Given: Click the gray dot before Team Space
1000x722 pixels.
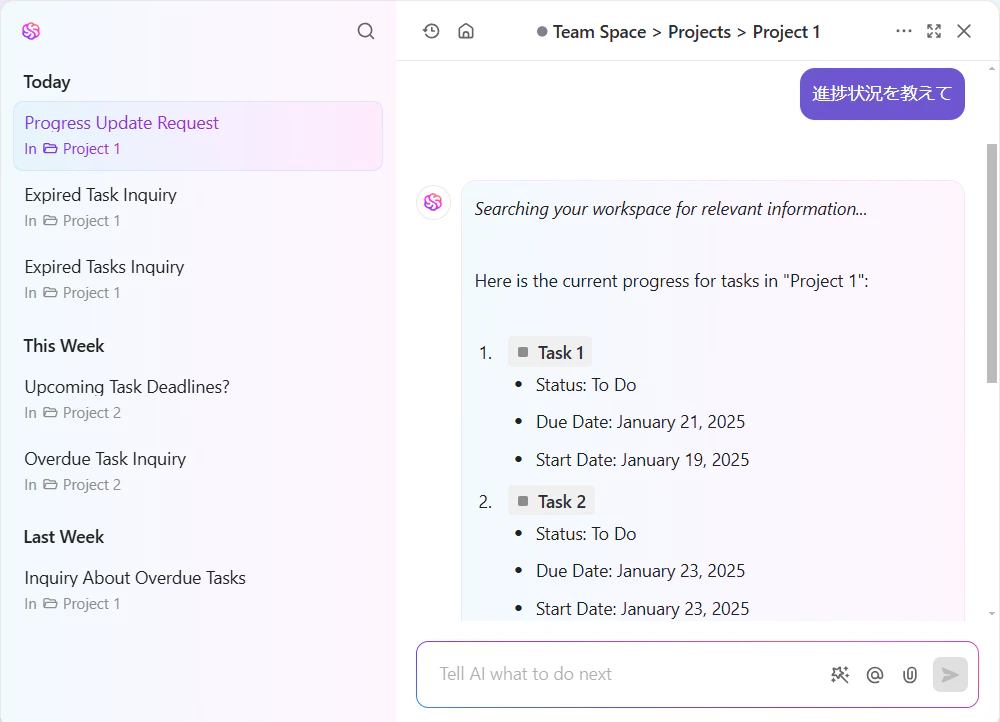Looking at the screenshot, I should tap(541, 32).
